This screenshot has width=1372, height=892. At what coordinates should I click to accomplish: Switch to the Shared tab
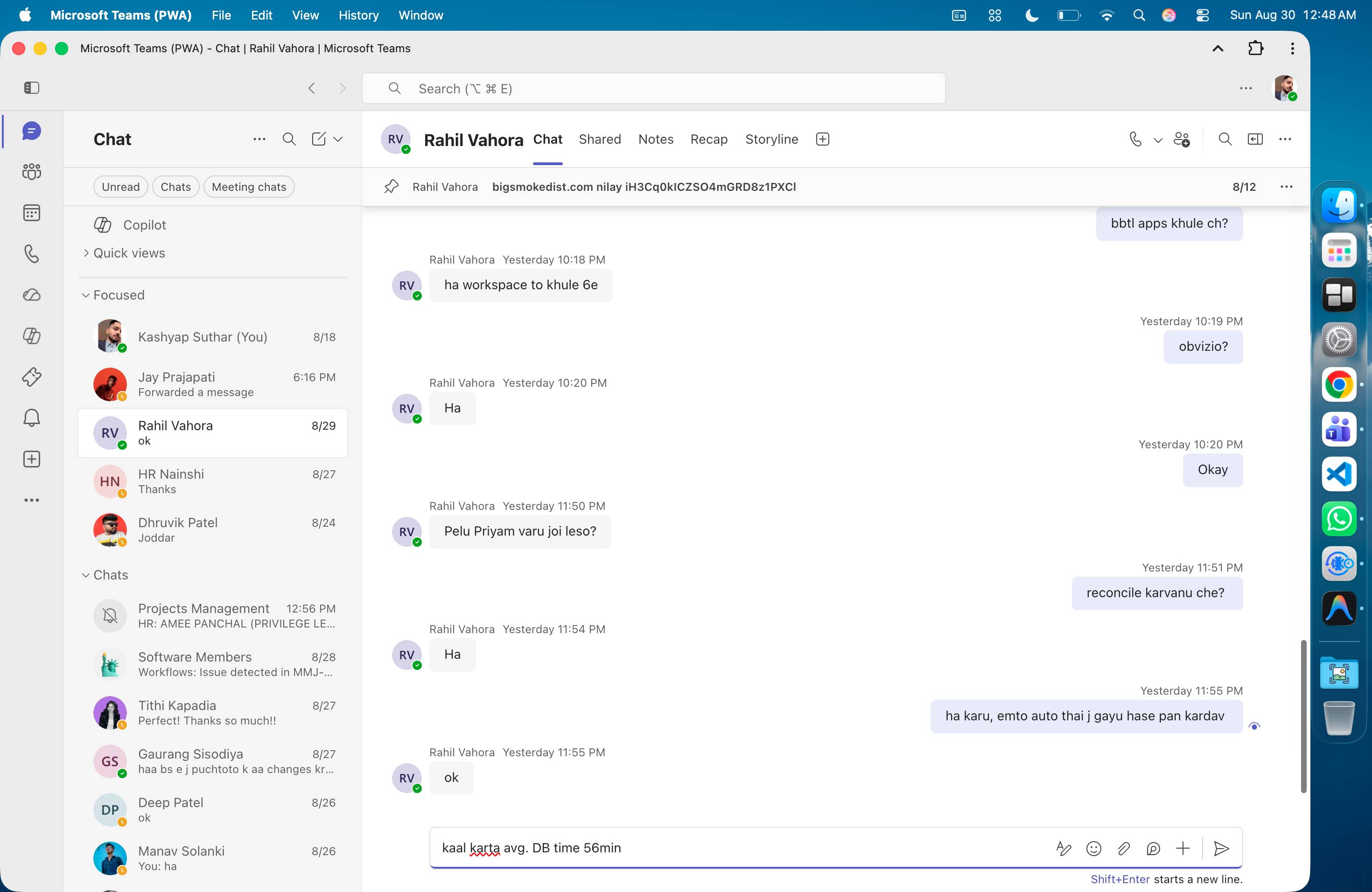[x=600, y=139]
